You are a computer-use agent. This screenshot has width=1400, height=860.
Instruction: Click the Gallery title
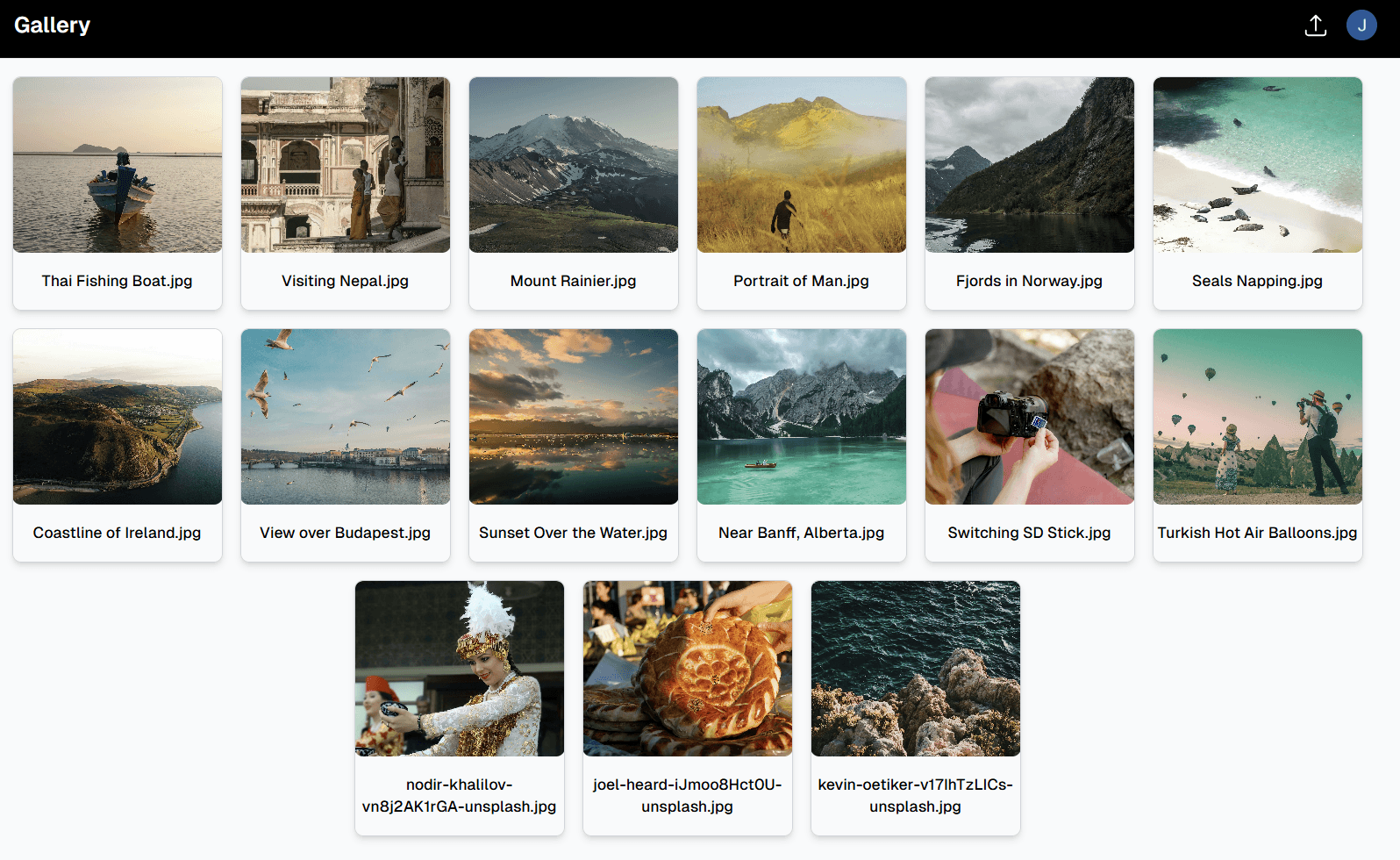[x=52, y=25]
